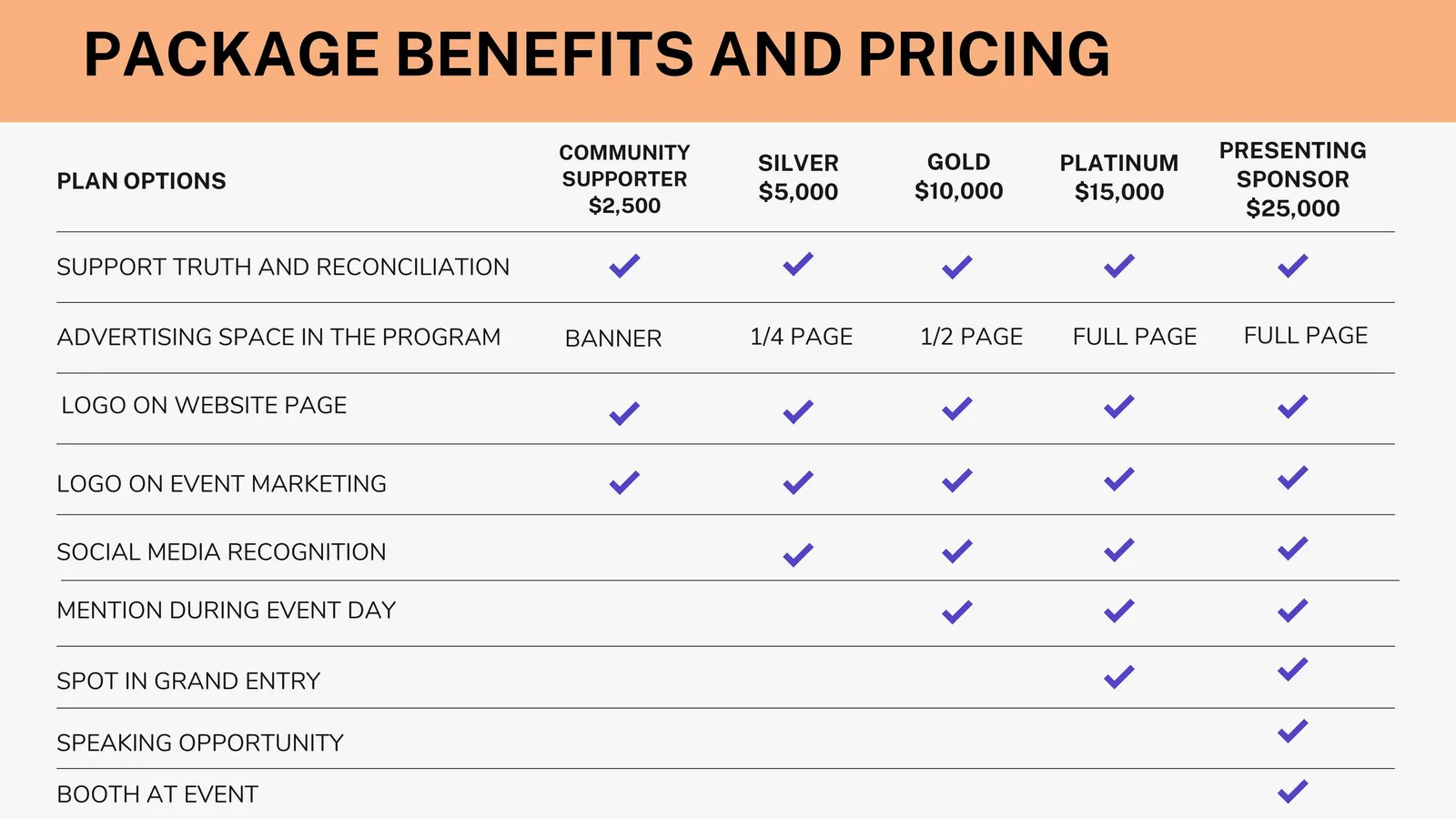This screenshot has width=1456, height=819.
Task: Click Platinum checkmark in Logo on Event Marketing row
Action: [1119, 479]
